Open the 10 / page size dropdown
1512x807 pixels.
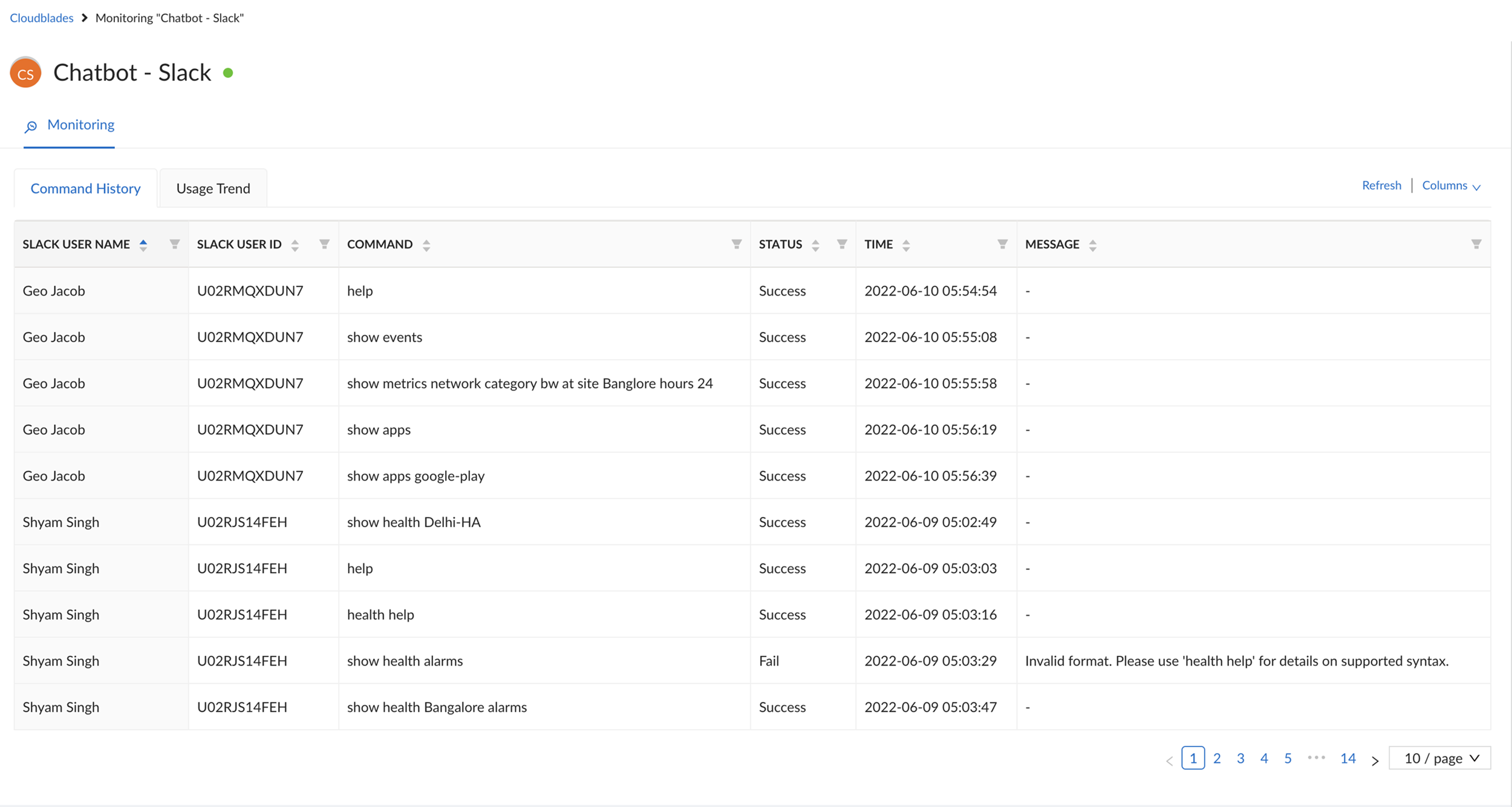pyautogui.click(x=1439, y=758)
